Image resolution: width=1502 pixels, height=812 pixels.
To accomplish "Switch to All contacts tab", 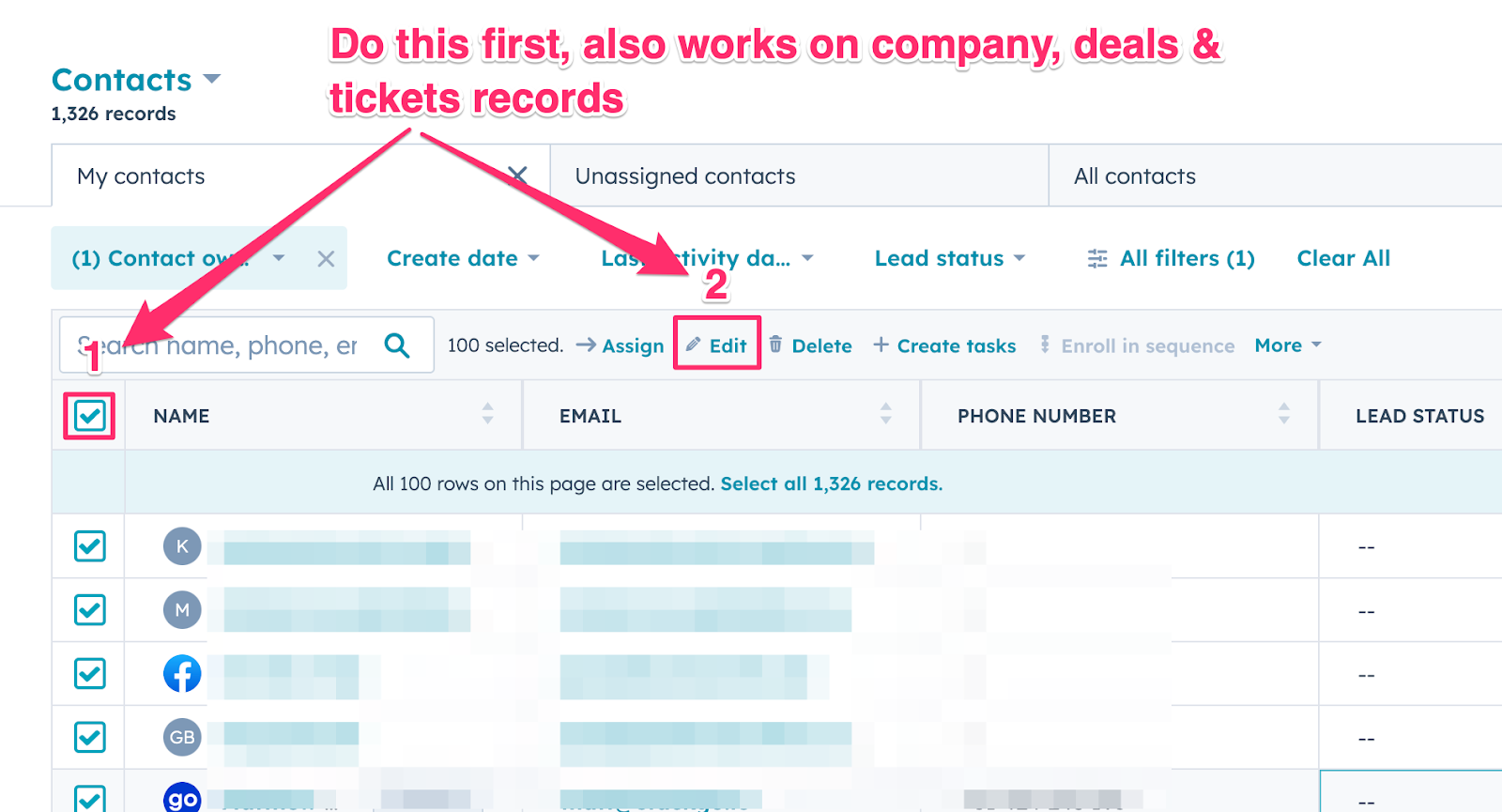I will pyautogui.click(x=1135, y=176).
